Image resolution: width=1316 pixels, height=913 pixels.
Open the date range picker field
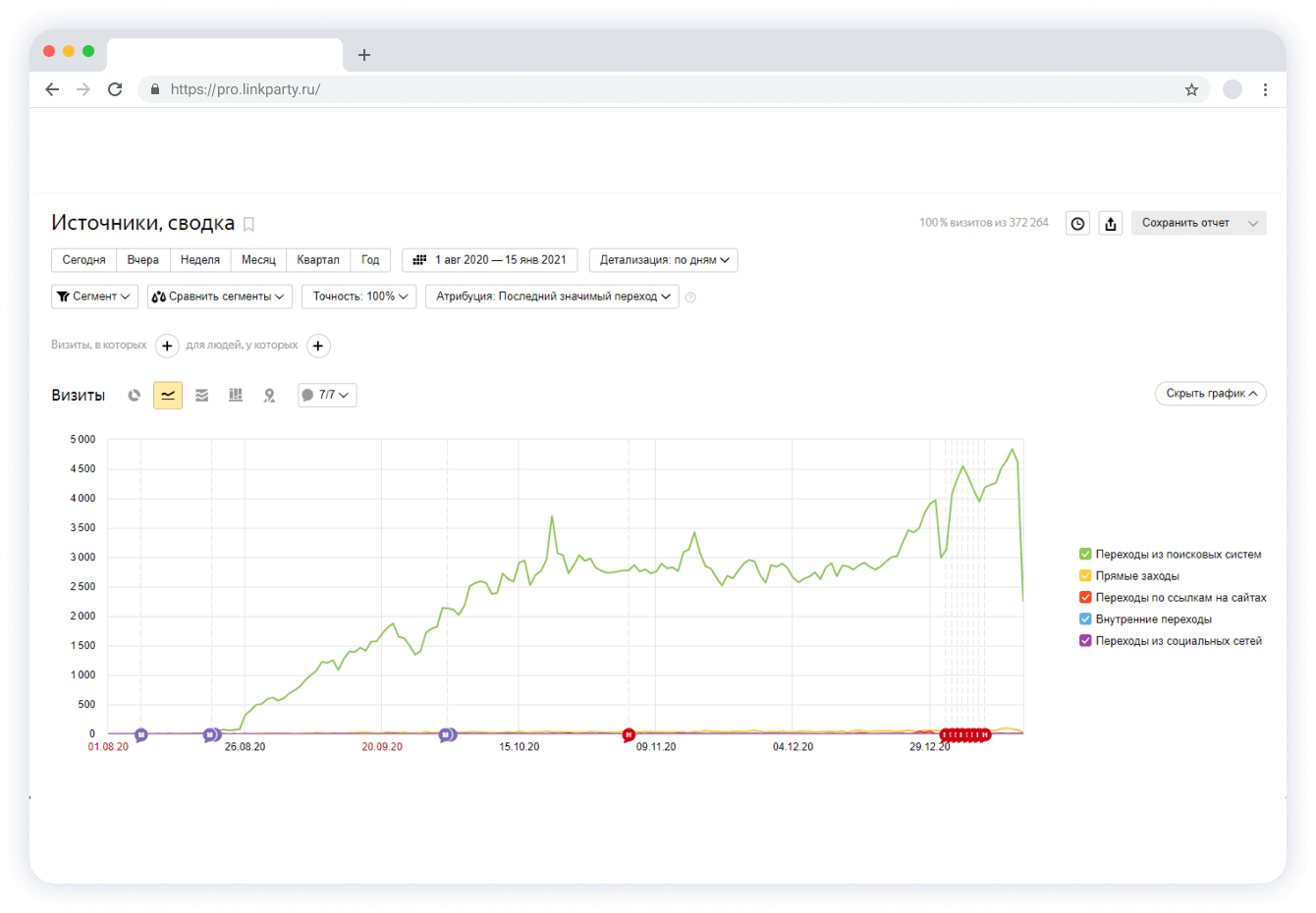click(x=490, y=260)
